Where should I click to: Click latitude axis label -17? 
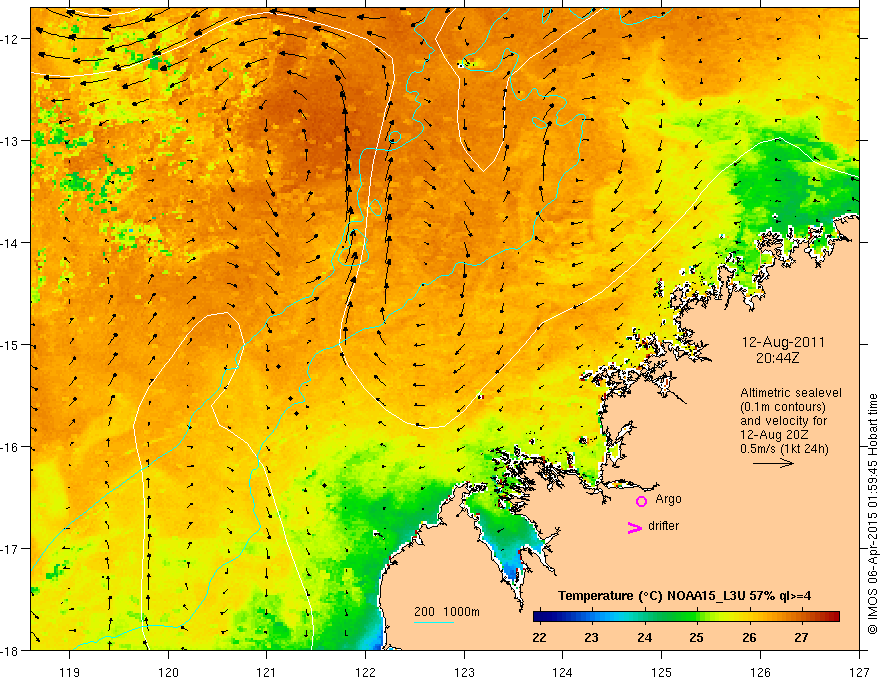click(11, 549)
